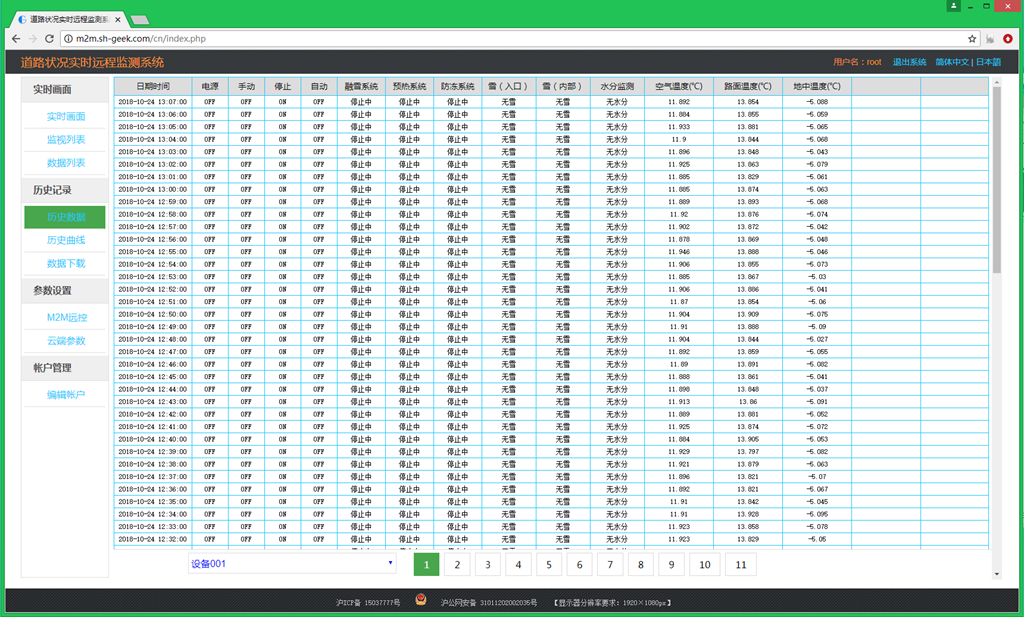Screen dimensions: 1024x617
Task: Expand the 设备001 device dropdown
Action: tap(292, 564)
